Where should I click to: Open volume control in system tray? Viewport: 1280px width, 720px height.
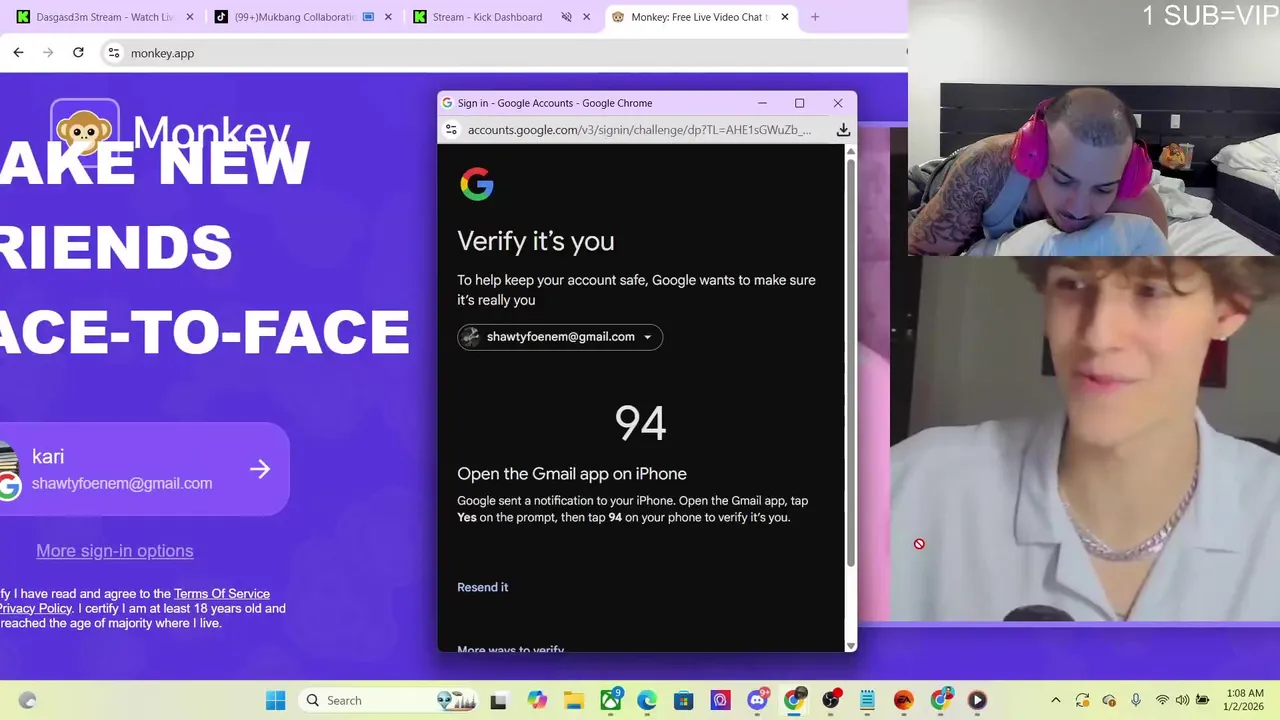tap(1182, 701)
